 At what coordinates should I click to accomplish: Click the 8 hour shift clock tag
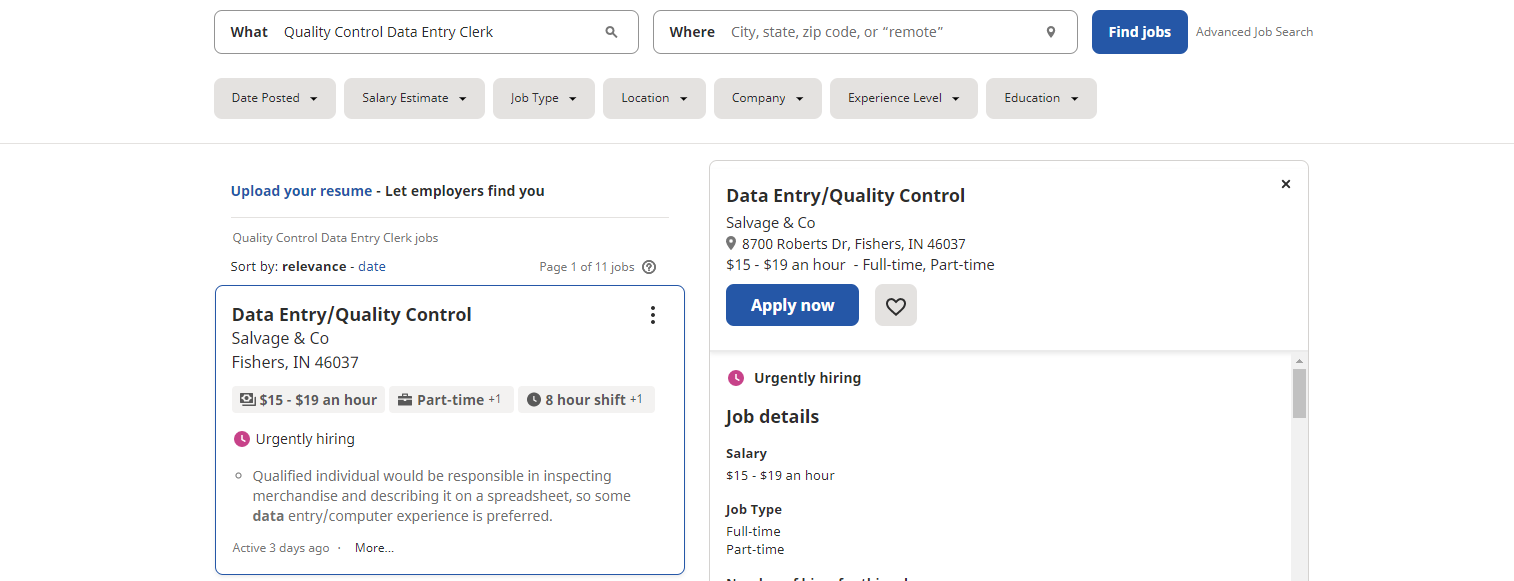(x=585, y=400)
